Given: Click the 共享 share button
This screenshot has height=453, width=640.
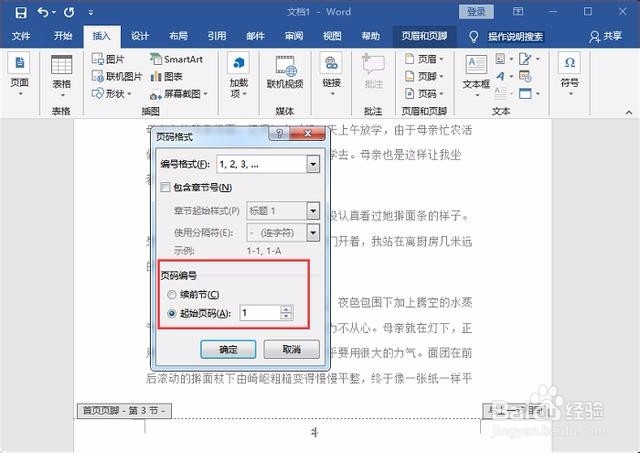Looking at the screenshot, I should pyautogui.click(x=606, y=37).
